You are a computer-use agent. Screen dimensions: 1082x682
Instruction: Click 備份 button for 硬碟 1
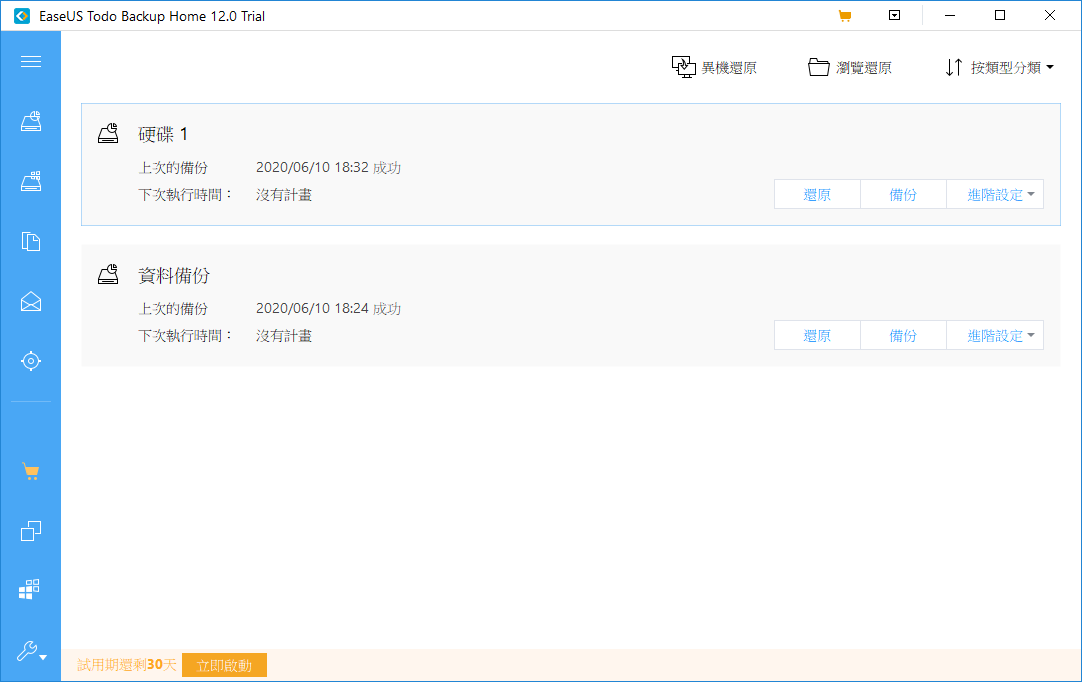click(x=903, y=195)
